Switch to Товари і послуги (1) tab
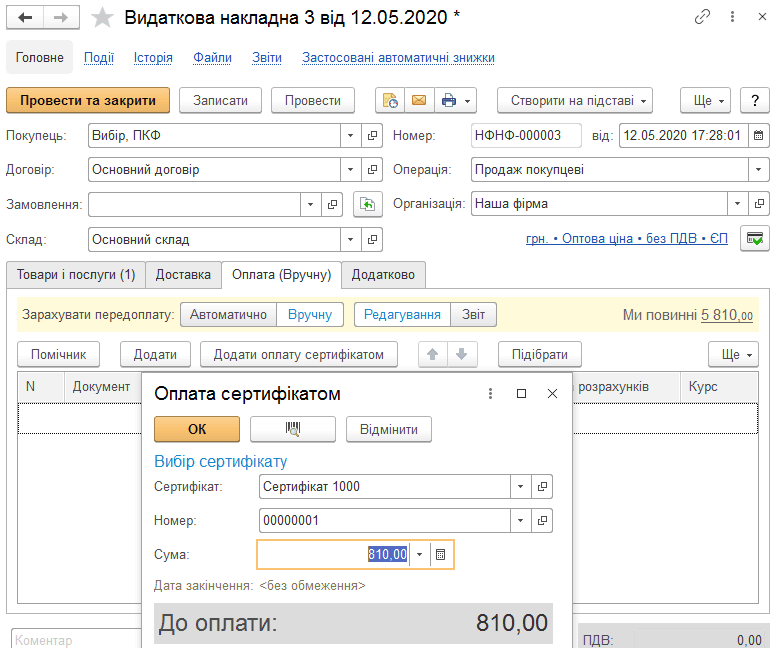Image resolution: width=773 pixels, height=648 pixels. [x=76, y=275]
